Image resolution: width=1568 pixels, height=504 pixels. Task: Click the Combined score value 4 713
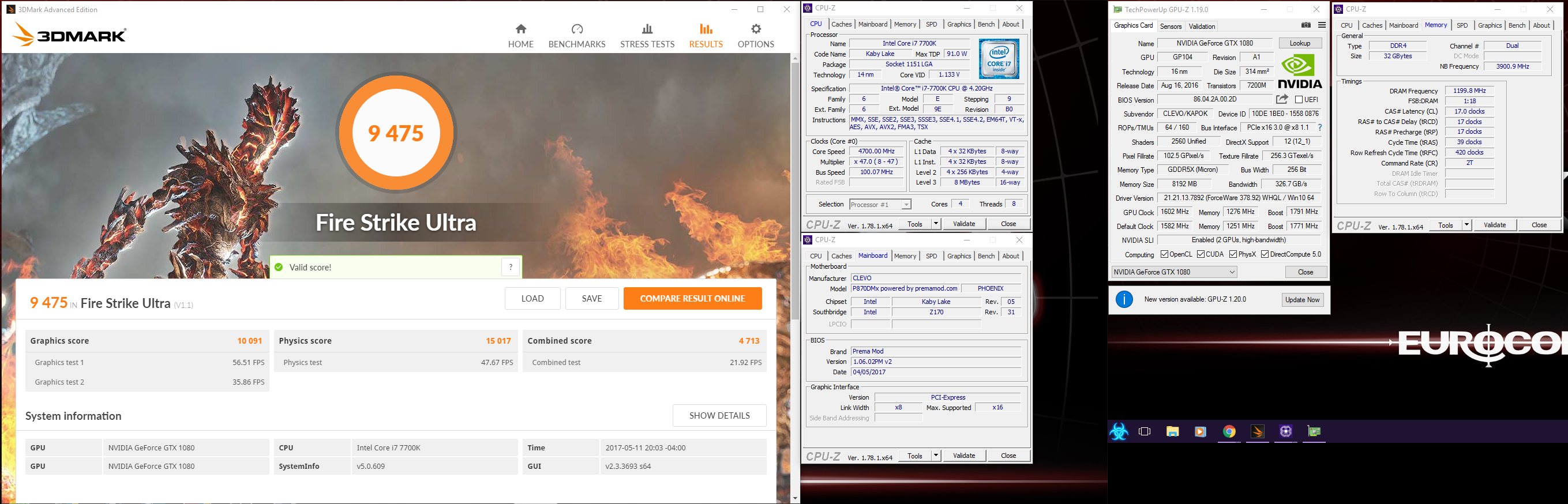(x=749, y=341)
